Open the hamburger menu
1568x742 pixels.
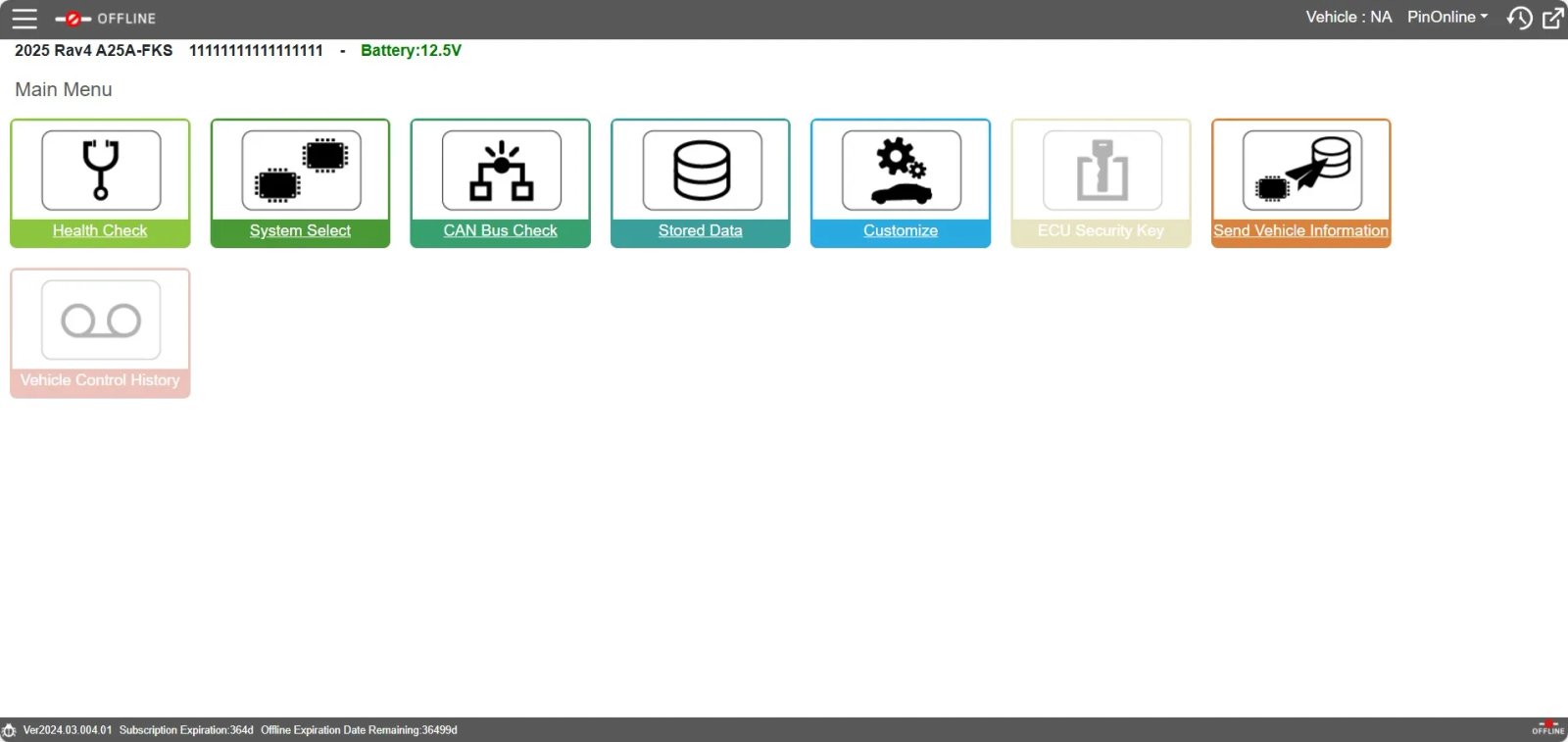[x=24, y=19]
